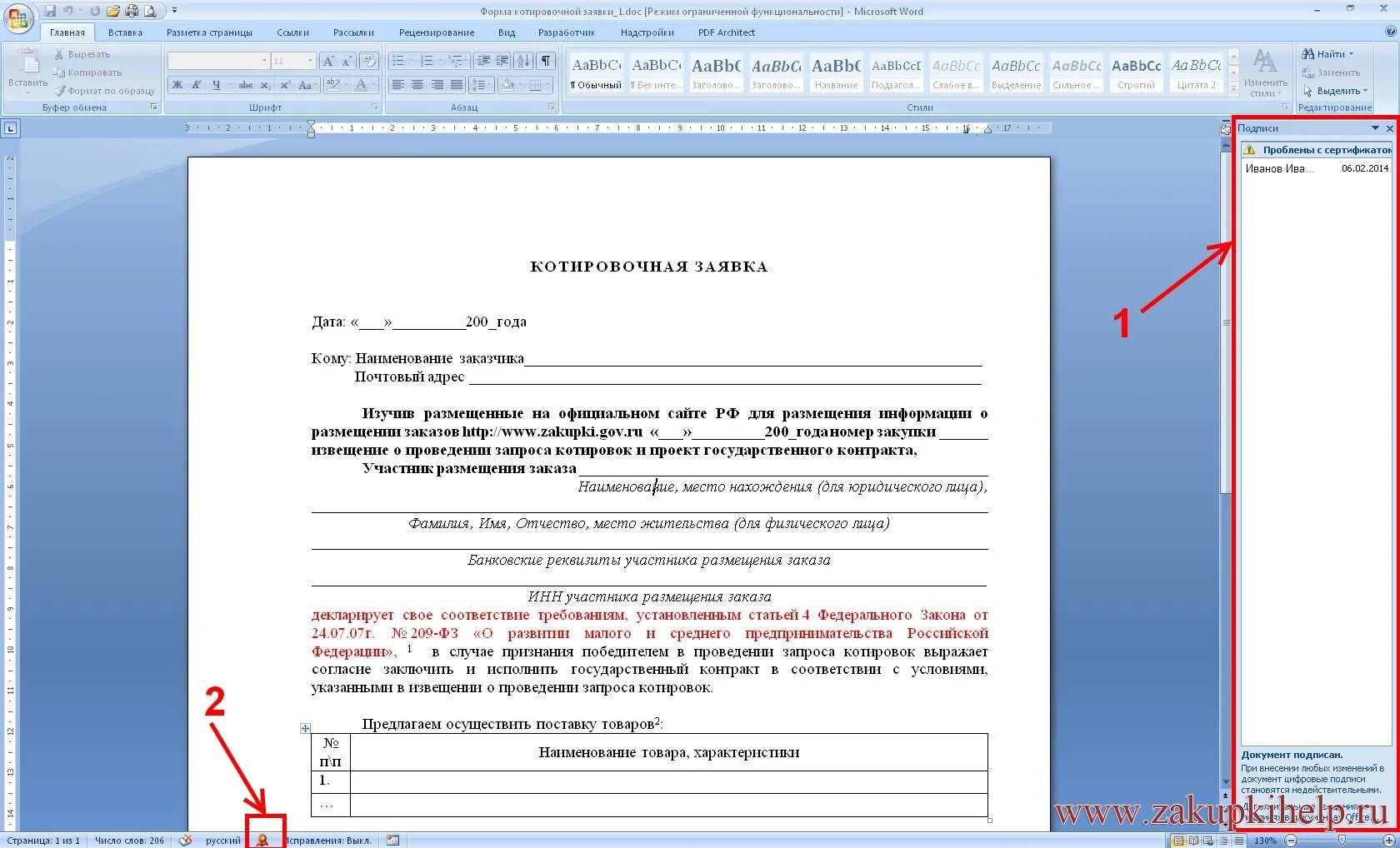This screenshot has width=1400, height=848.
Task: Open the font name combo box
Action: 218,61
